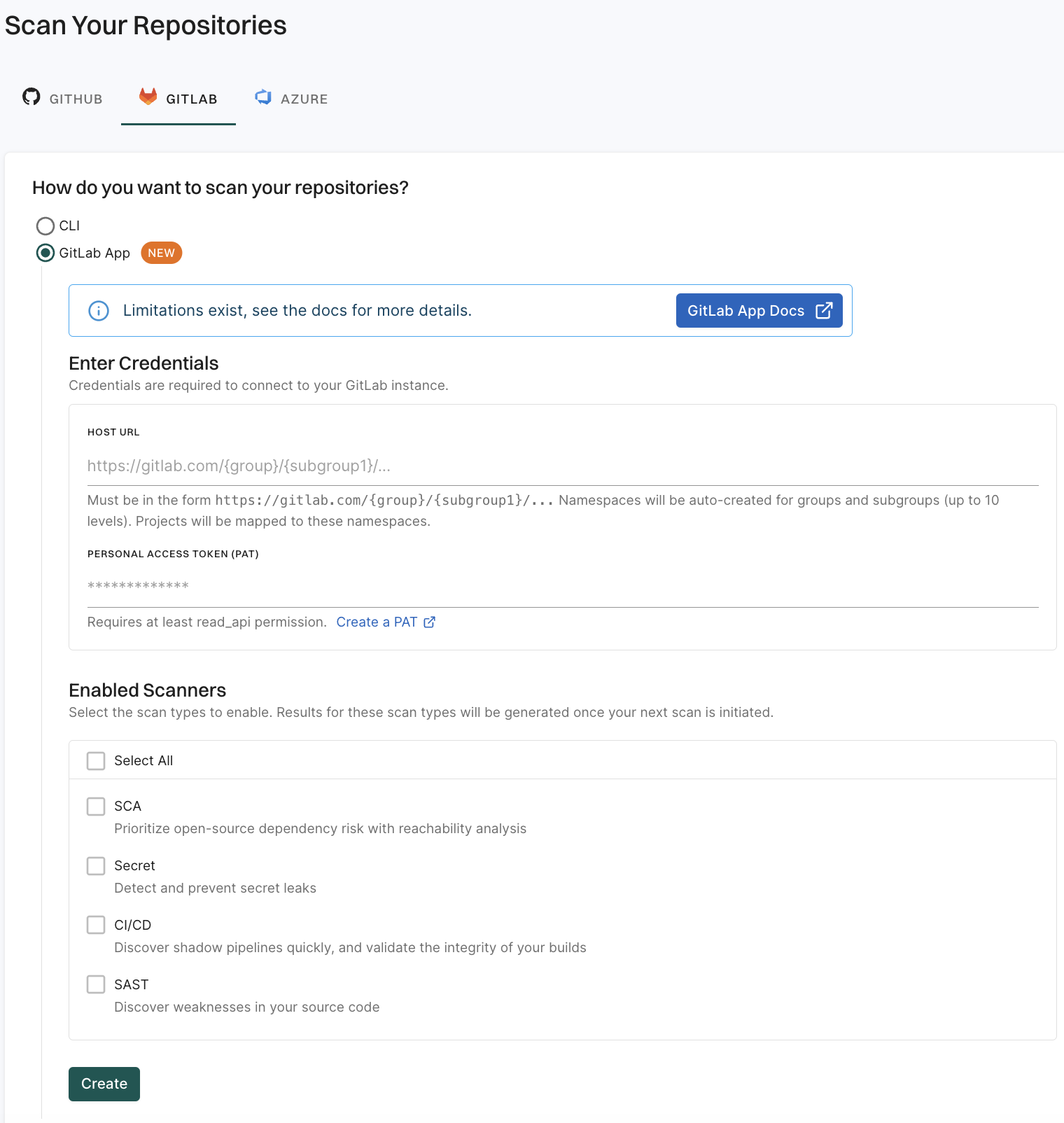
Task: Click external-link icon on GitLab App Docs
Action: click(x=824, y=310)
